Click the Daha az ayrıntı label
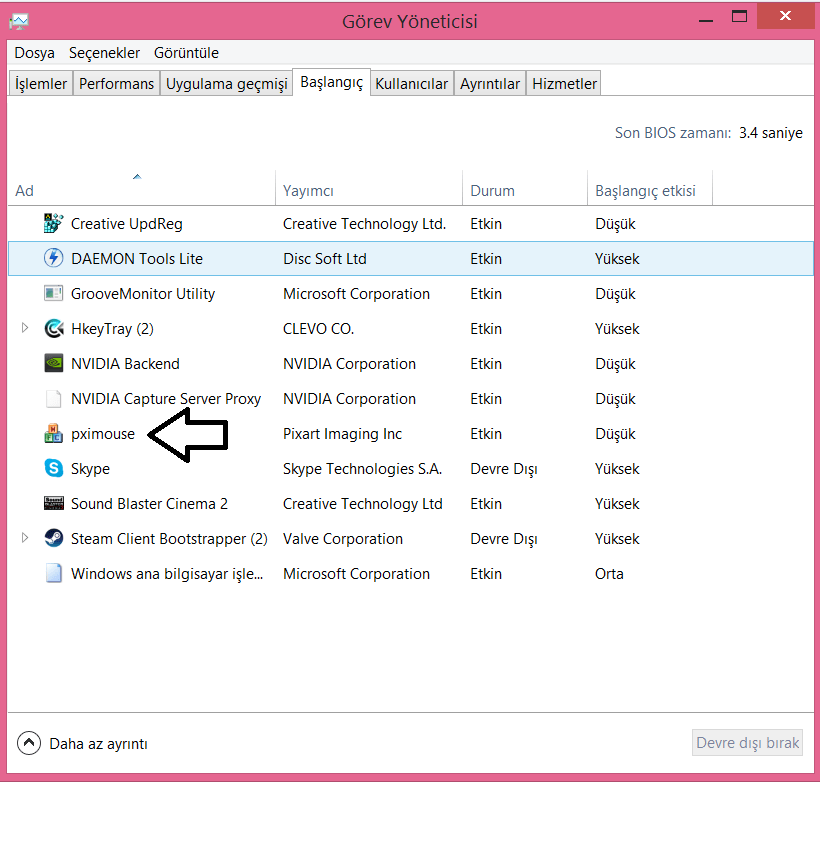820x858 pixels. 98,744
